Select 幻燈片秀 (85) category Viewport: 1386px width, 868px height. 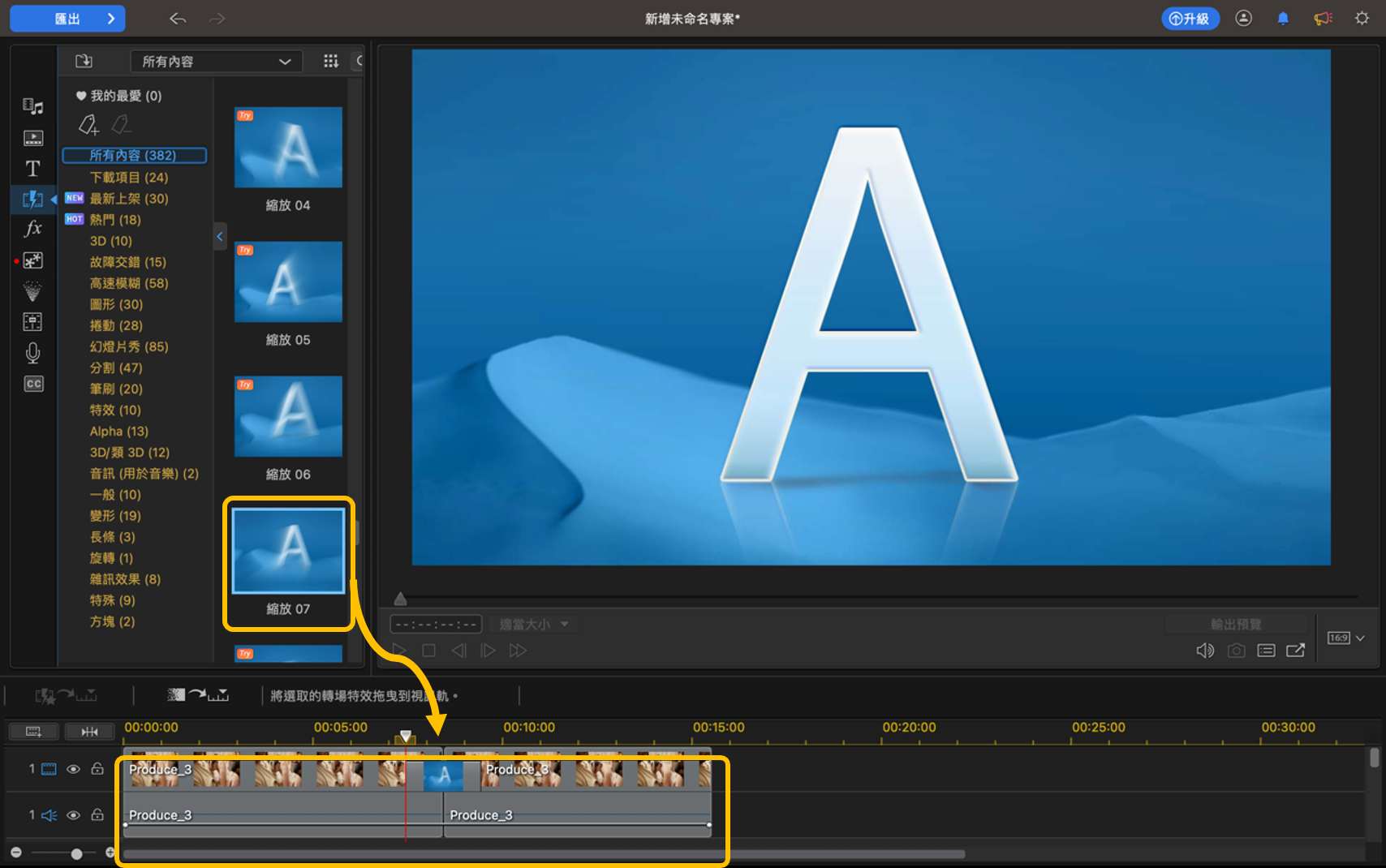[129, 346]
